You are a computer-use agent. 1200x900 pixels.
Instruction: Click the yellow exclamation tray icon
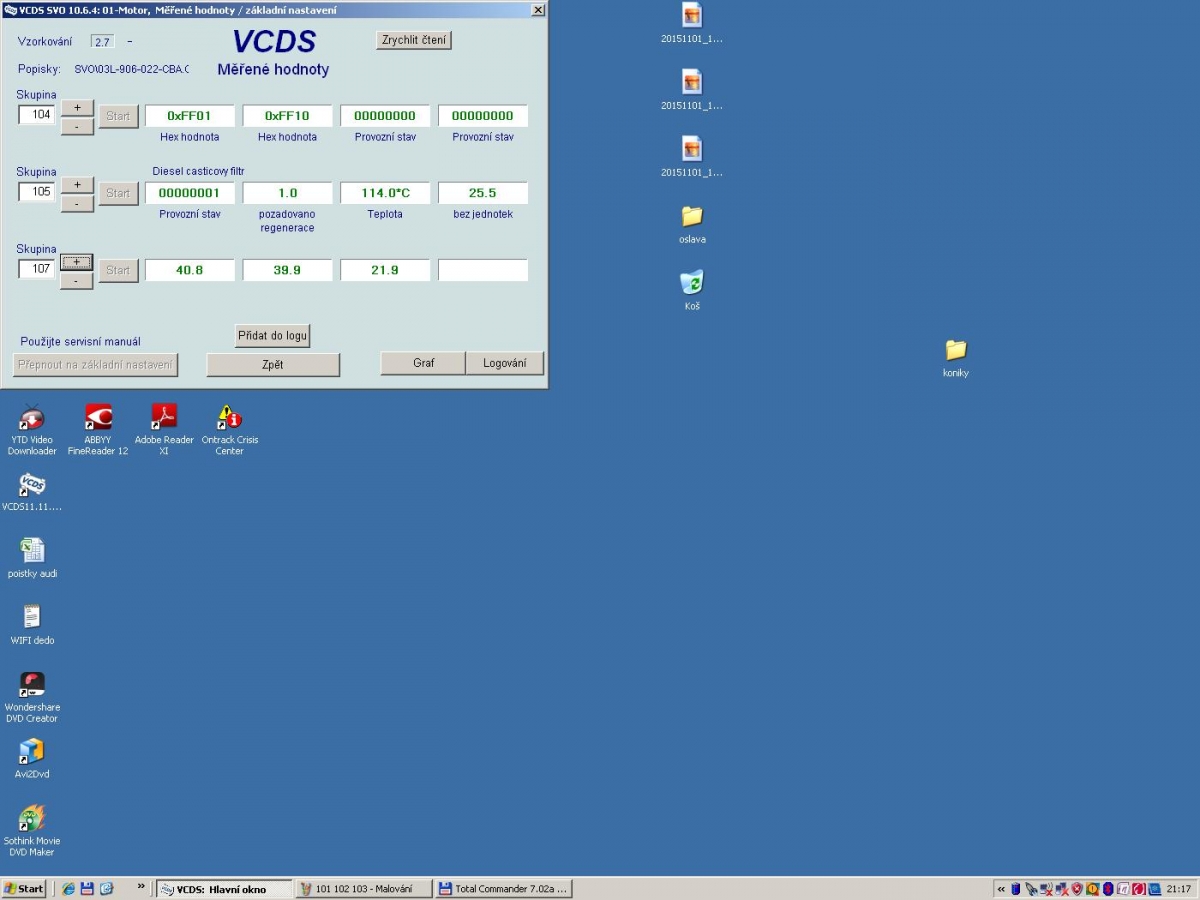click(1093, 888)
